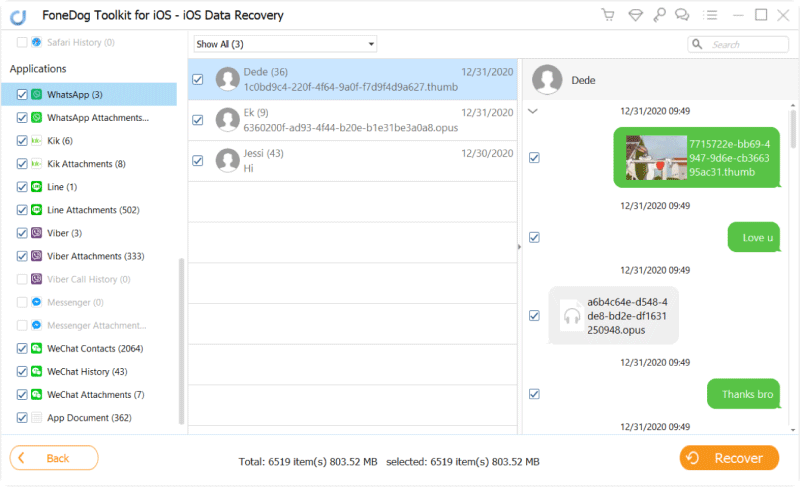Click the key register icon
Viewport: 800px width, 487px height.
[659, 15]
